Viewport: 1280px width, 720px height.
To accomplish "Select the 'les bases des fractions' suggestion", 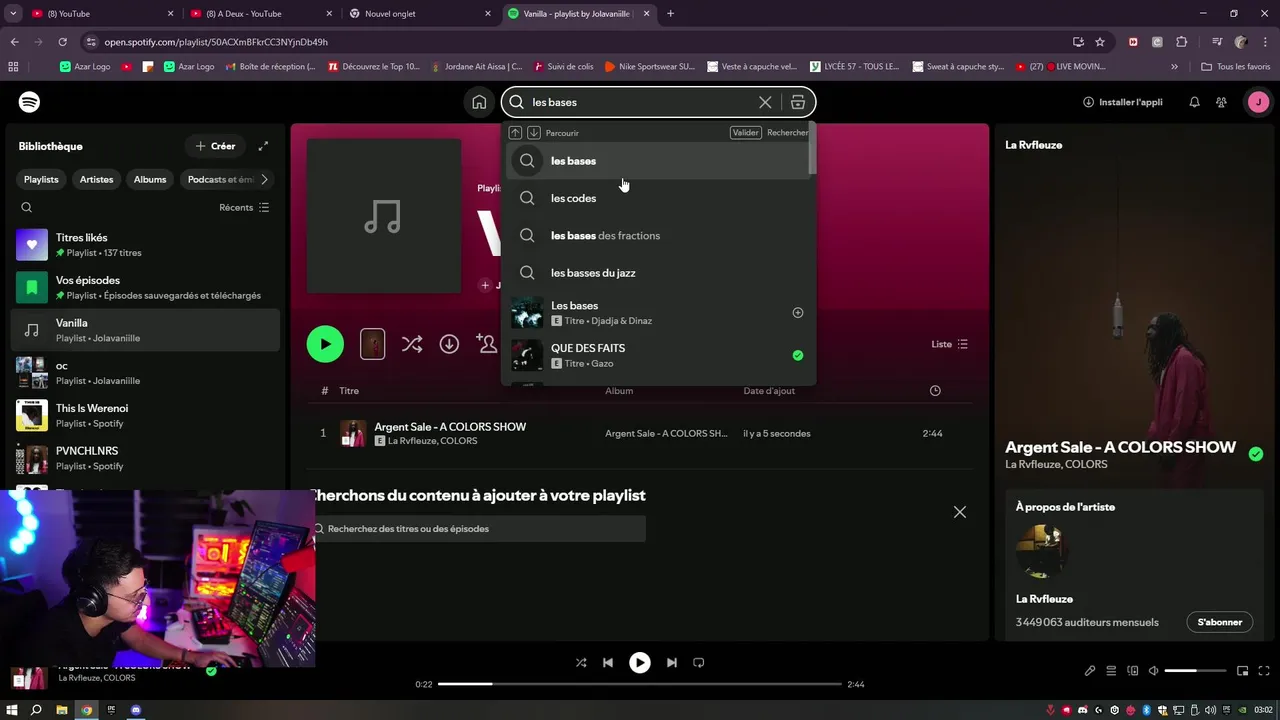I will [658, 235].
